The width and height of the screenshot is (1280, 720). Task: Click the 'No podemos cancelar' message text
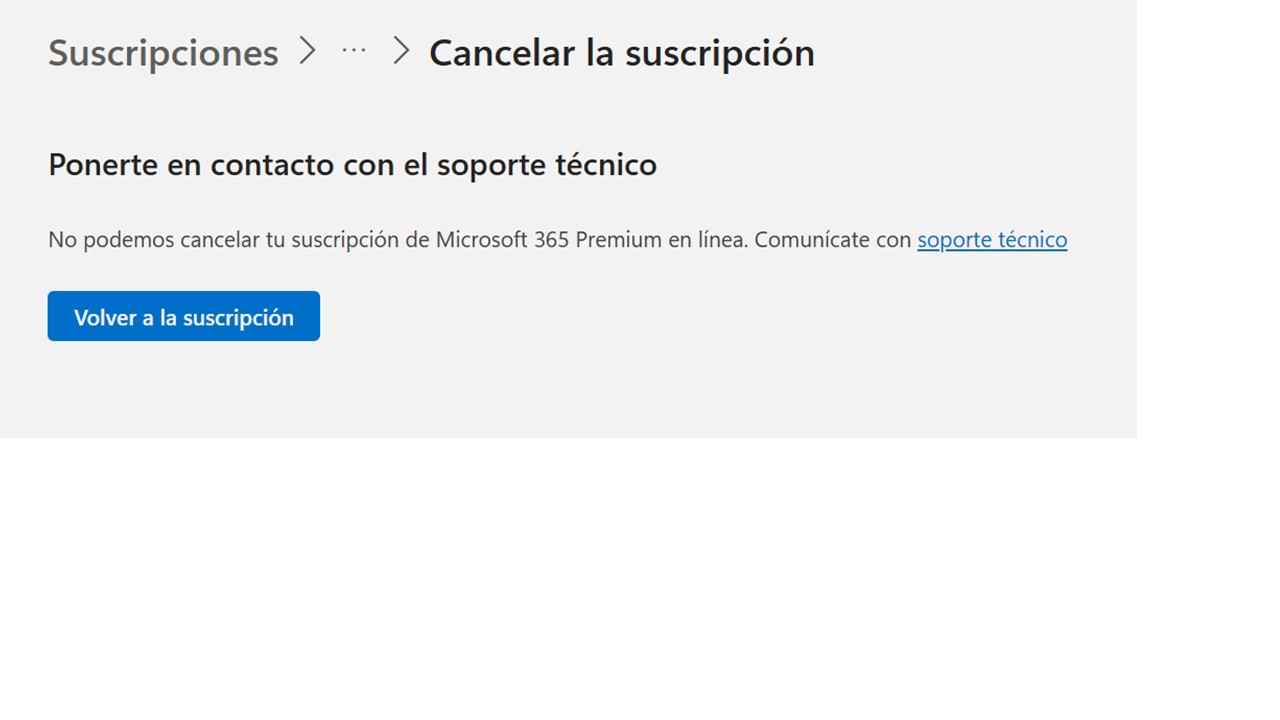482,240
